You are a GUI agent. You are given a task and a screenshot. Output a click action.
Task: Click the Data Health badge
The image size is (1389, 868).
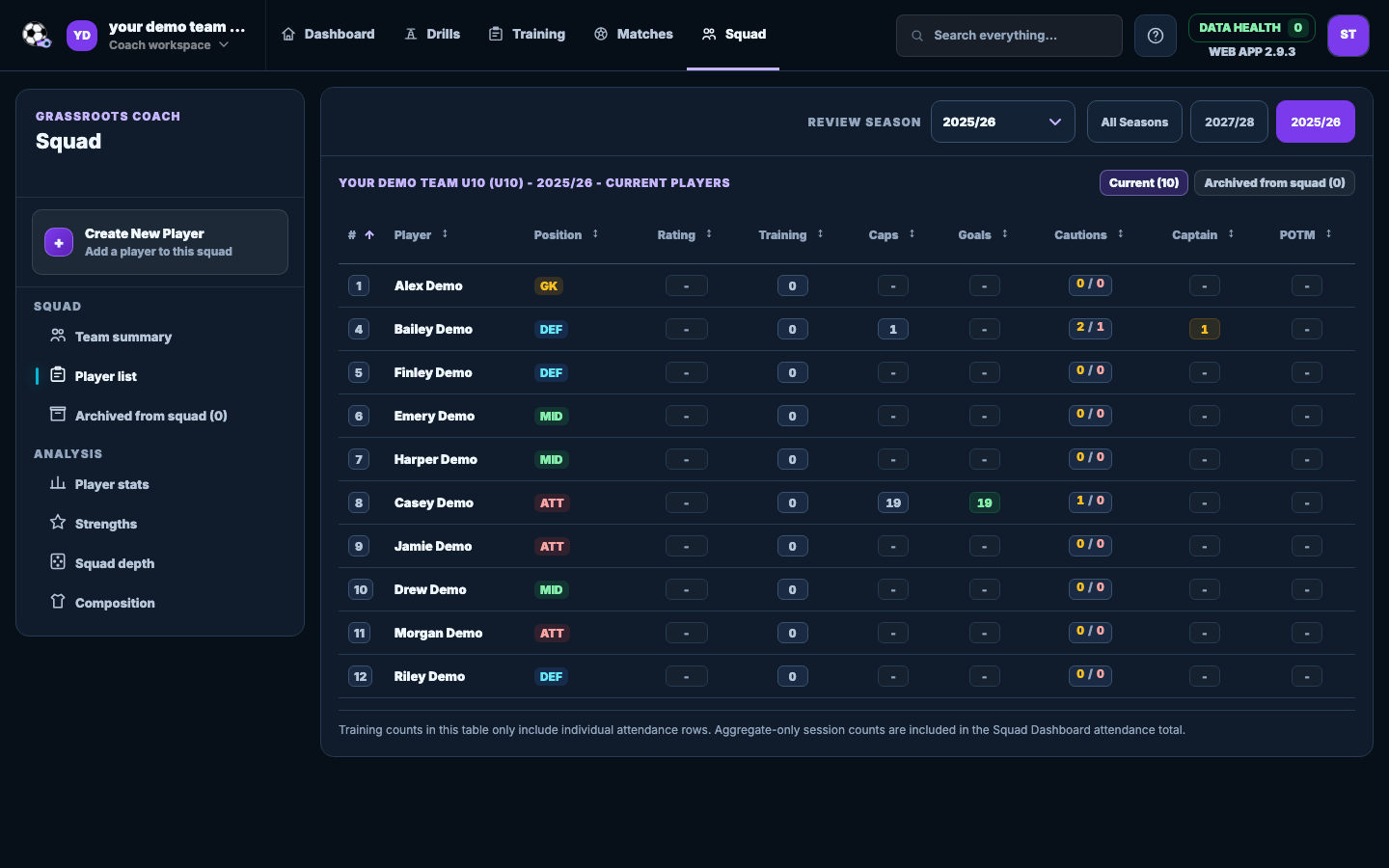[x=1252, y=28]
